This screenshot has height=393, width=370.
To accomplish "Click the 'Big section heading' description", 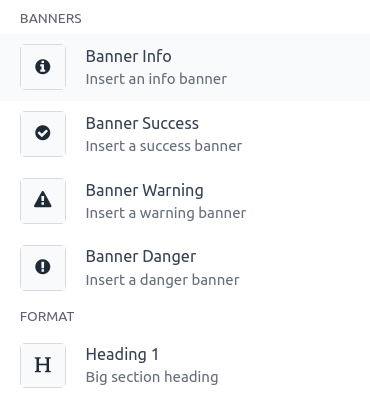I will coord(152,377).
